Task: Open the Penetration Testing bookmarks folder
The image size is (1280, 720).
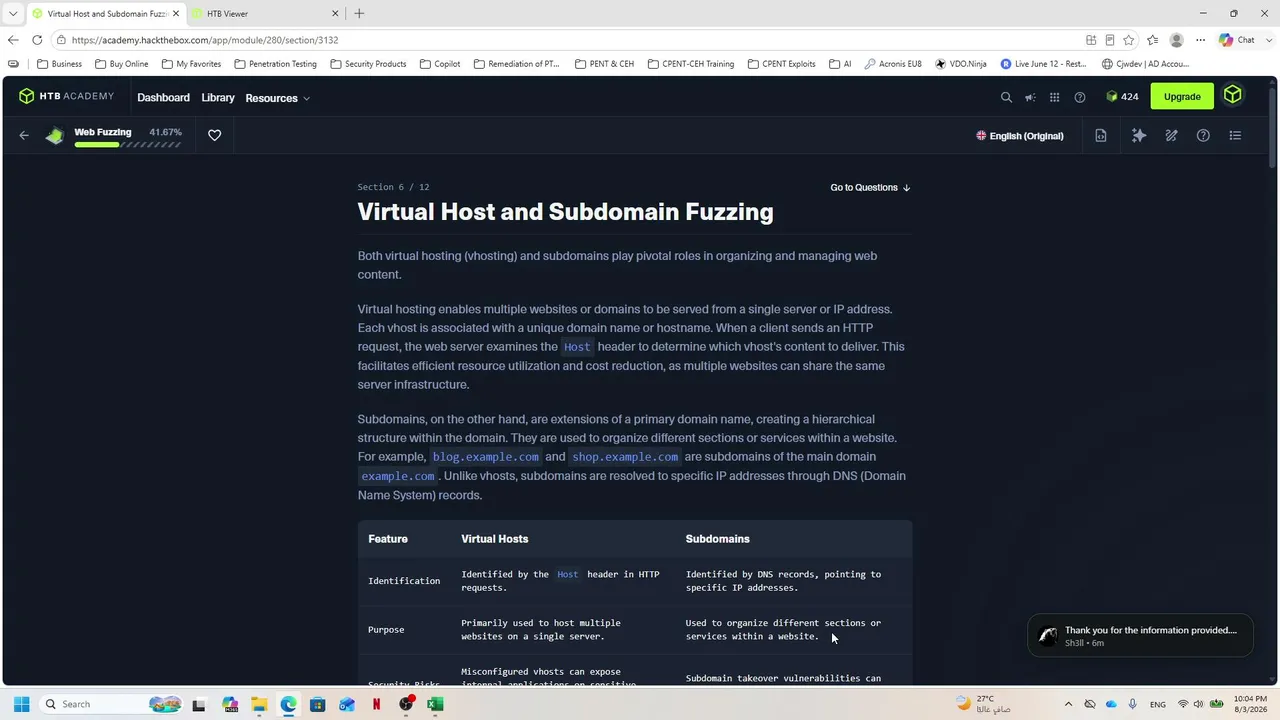Action: (275, 64)
